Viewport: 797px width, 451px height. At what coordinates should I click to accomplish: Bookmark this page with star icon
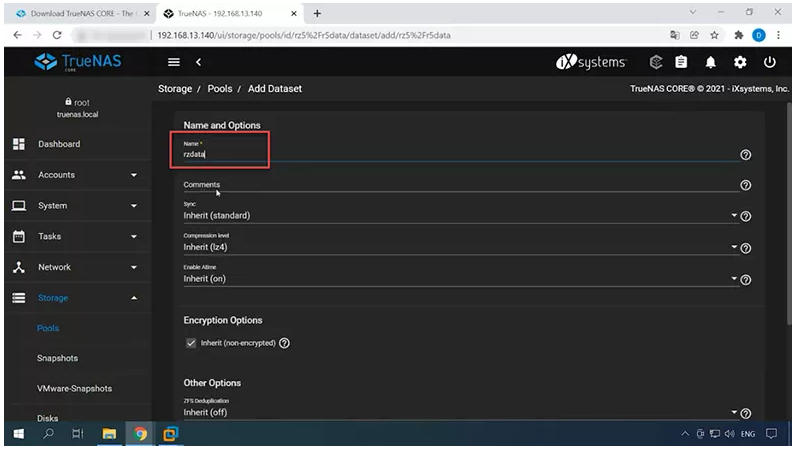click(x=714, y=35)
